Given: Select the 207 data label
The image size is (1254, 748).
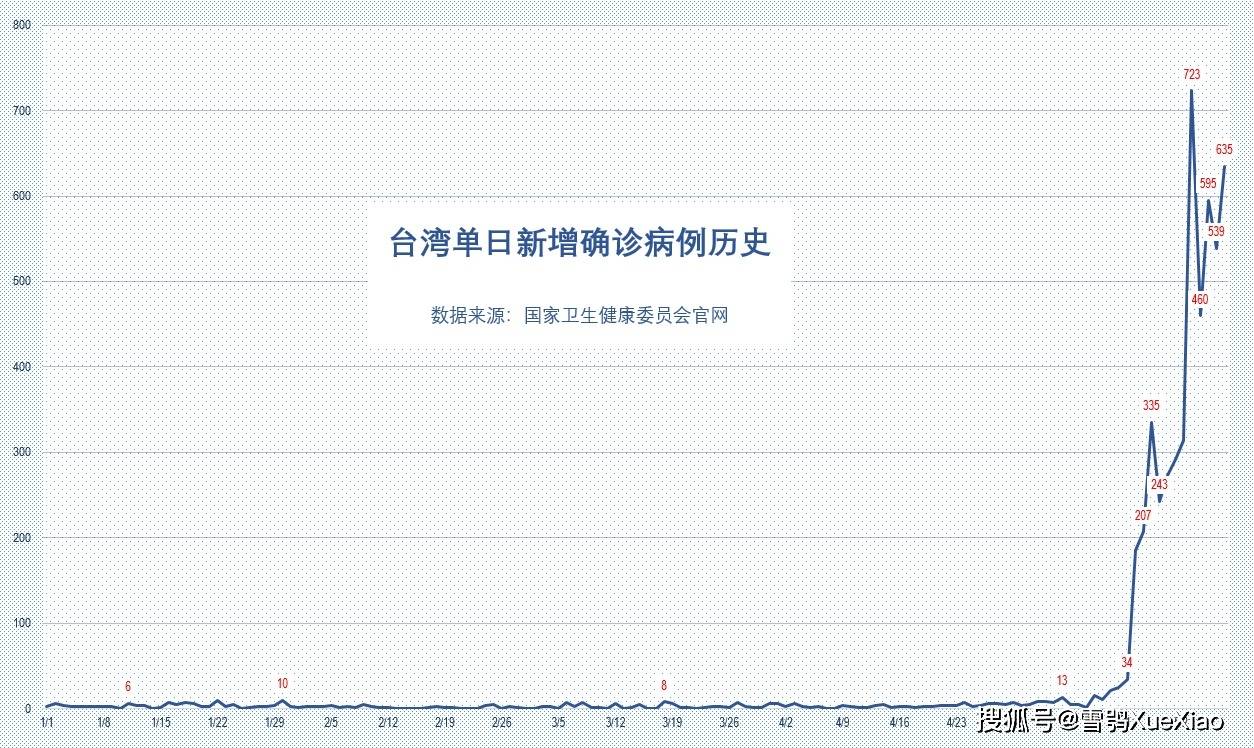Looking at the screenshot, I should point(1143,516).
